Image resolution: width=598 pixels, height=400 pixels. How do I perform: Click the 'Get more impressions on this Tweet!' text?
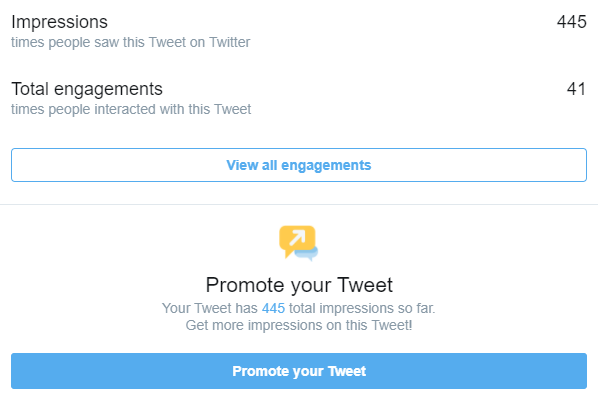[x=299, y=325]
